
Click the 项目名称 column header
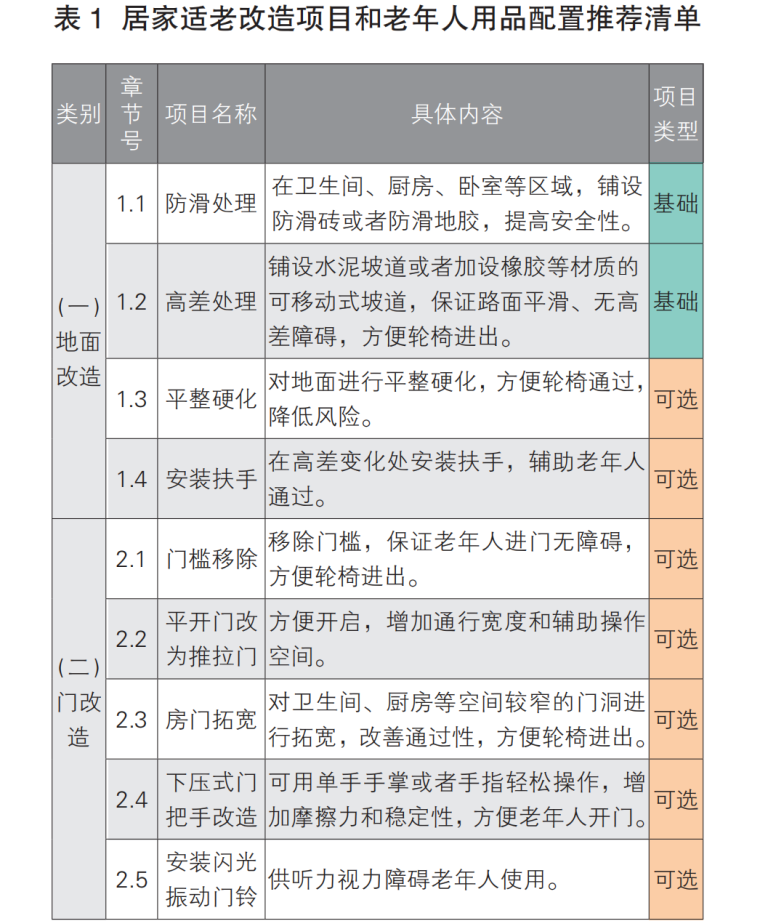(211, 114)
